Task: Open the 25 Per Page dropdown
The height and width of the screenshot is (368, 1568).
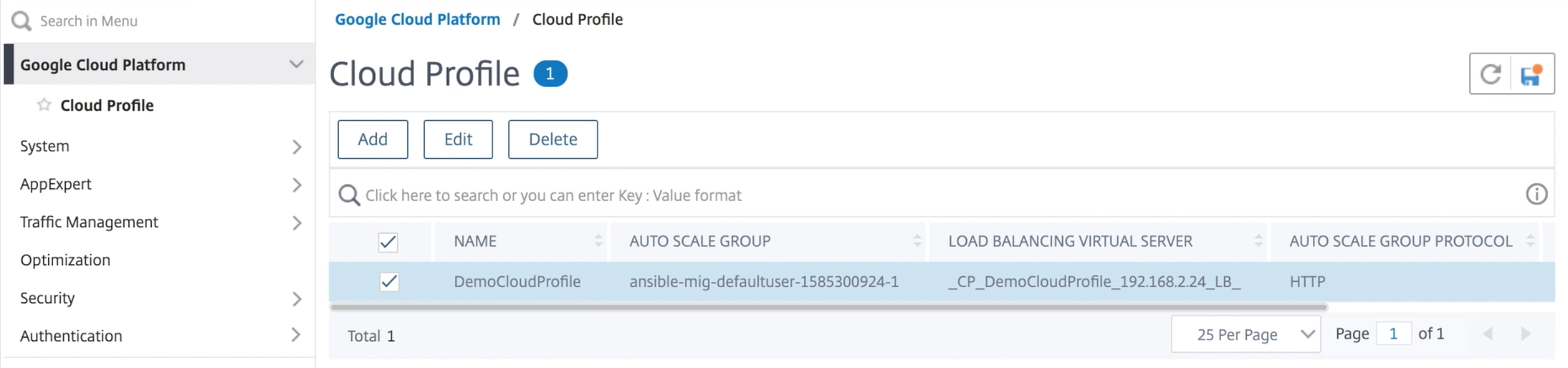Action: (1246, 334)
